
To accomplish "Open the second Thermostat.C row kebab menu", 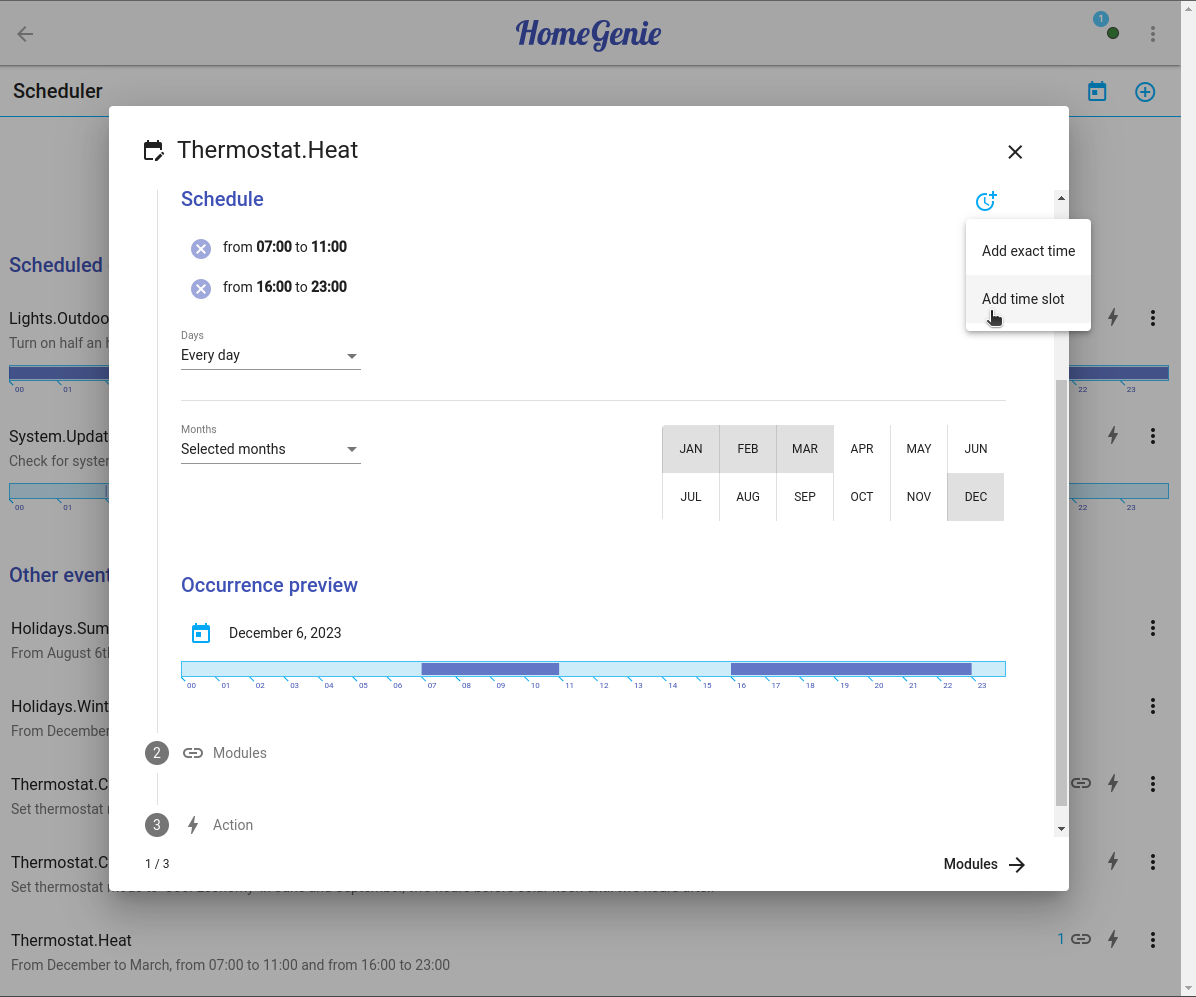I will point(1153,862).
